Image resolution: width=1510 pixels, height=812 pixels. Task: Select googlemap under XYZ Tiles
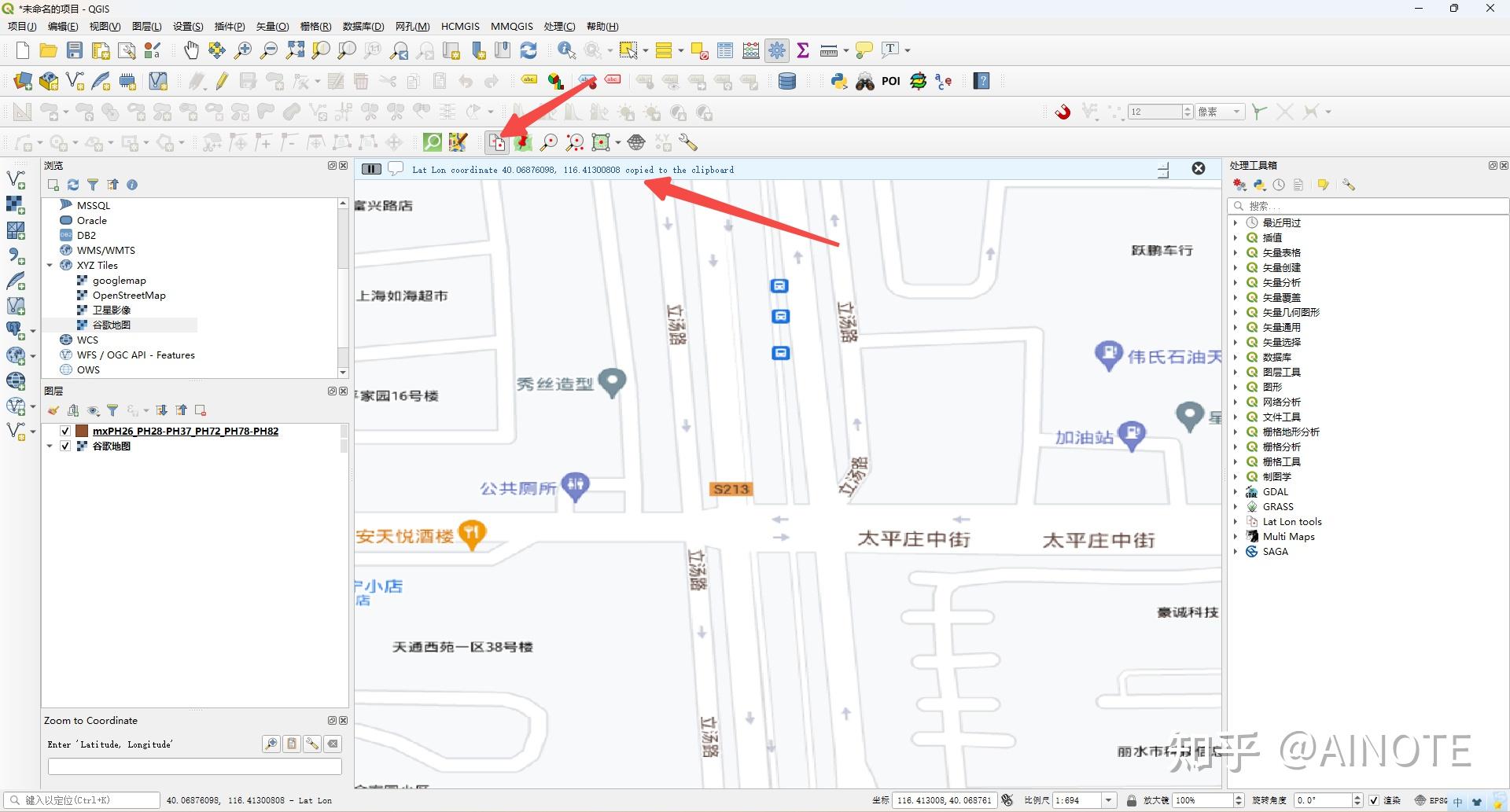120,280
